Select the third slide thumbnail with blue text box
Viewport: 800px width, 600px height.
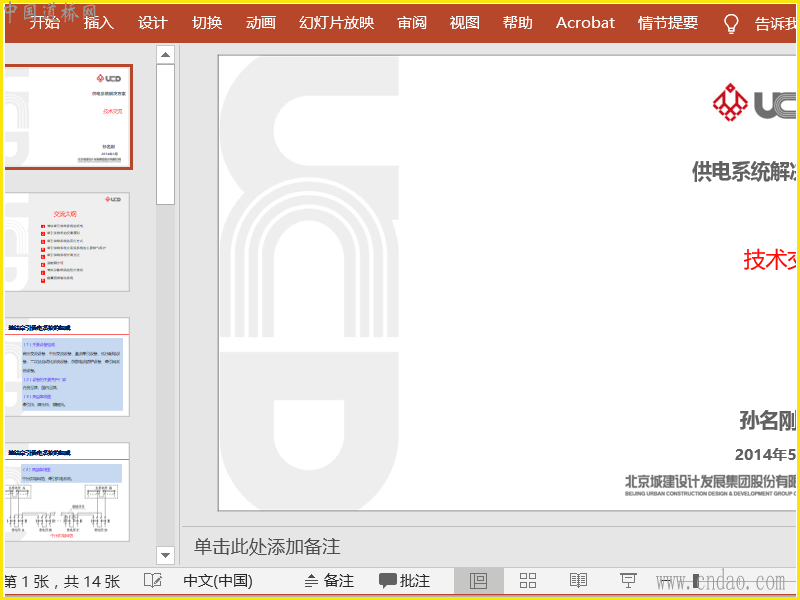[x=67, y=367]
